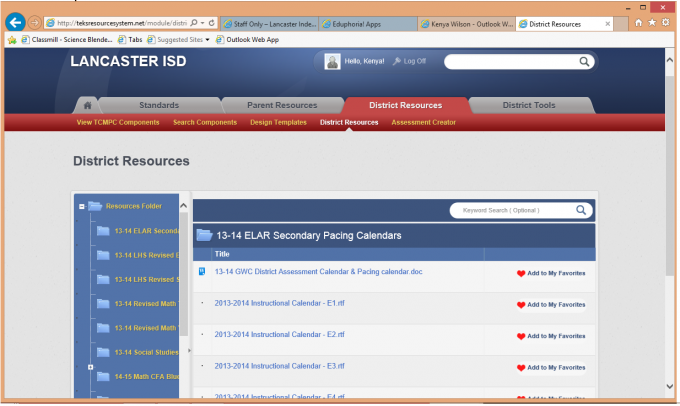The width and height of the screenshot is (680, 406).
Task: Select the 13-14 LHS Revised S folder
Action: click(137, 279)
